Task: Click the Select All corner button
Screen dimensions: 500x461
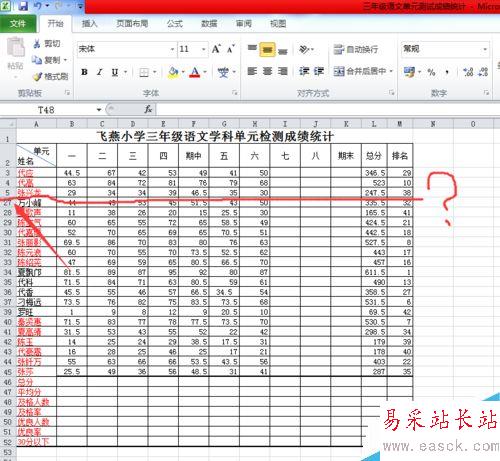Action: point(8,124)
